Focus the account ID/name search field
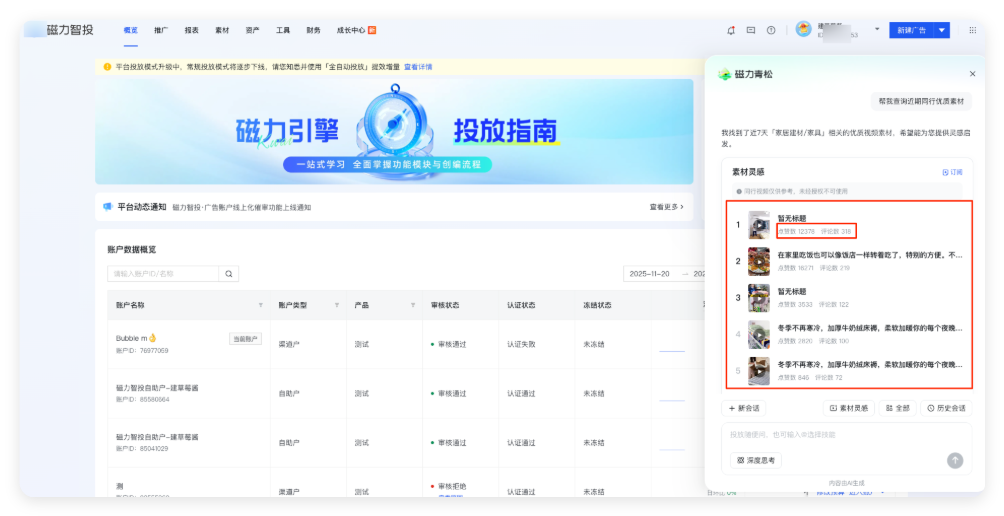The image size is (1004, 516). coord(163,274)
